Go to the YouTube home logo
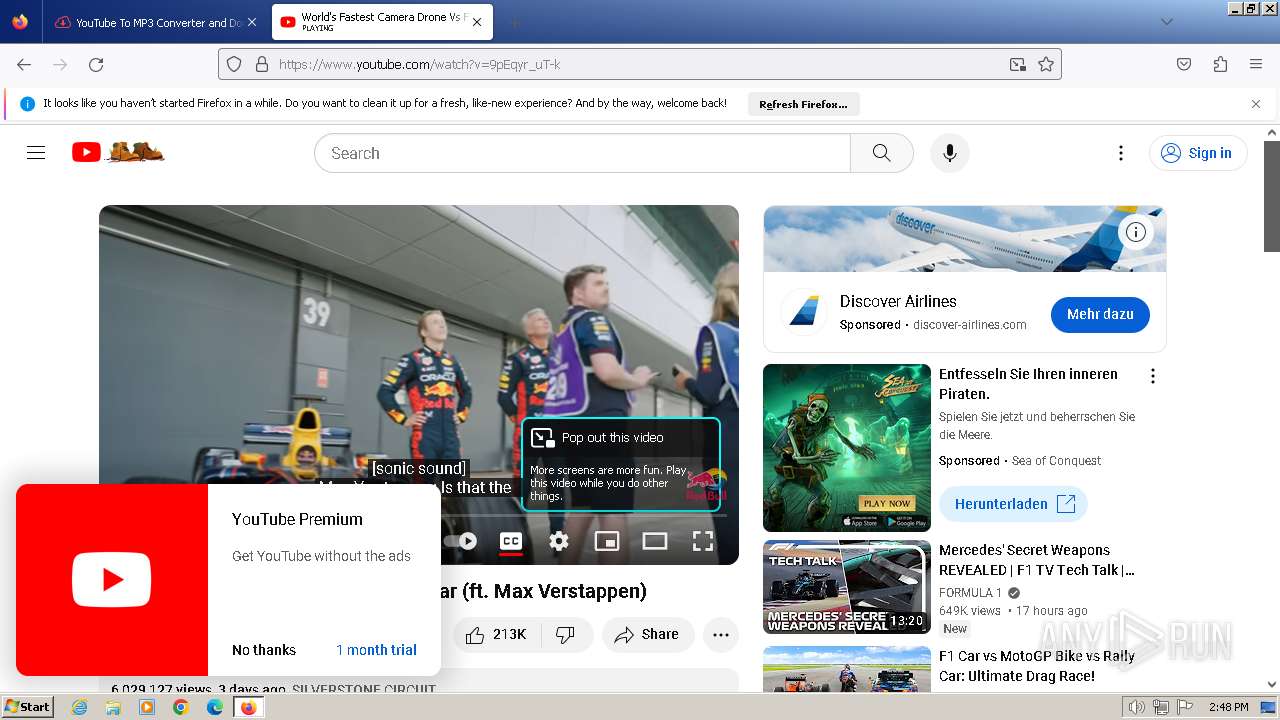This screenshot has width=1280, height=720. click(117, 152)
